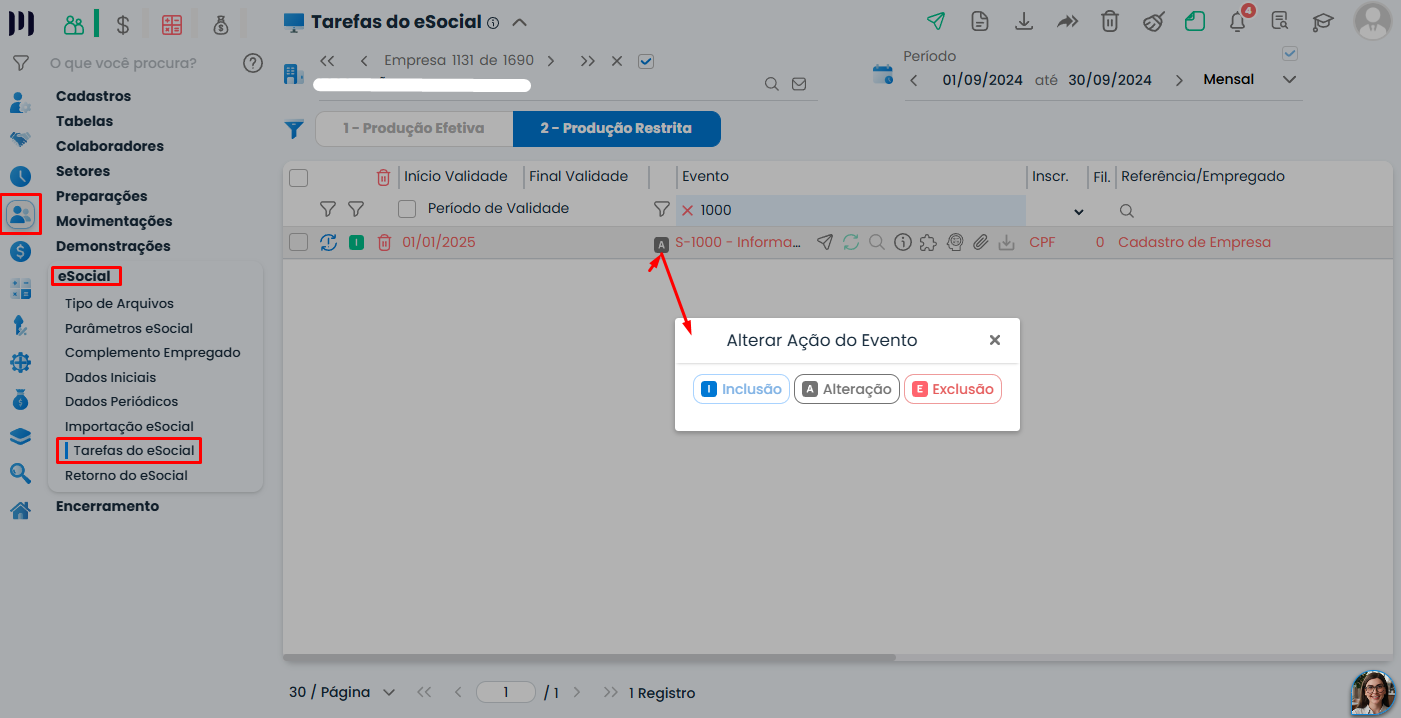Click the green refresh icon in S-1000 row

pyautogui.click(x=851, y=242)
